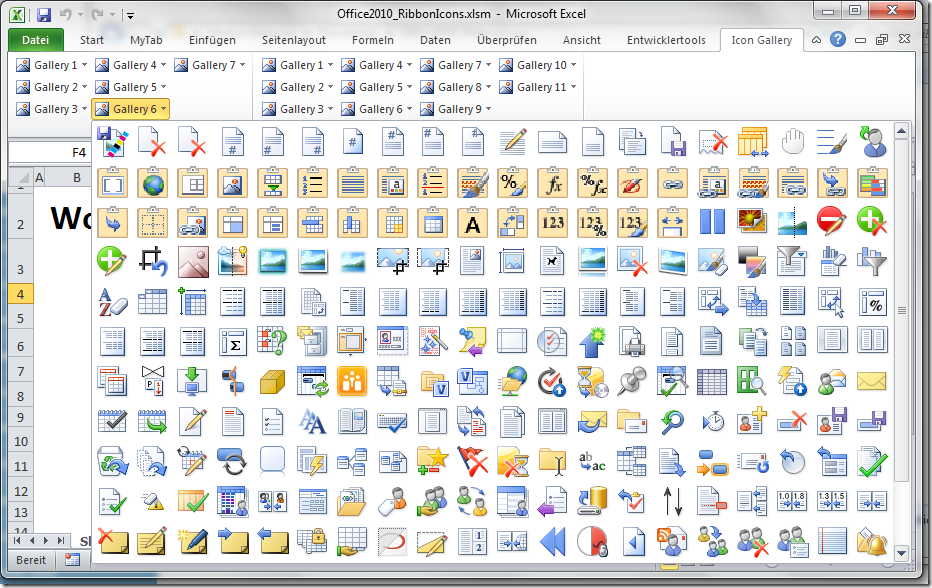
Task: Pick the orange people icon
Action: [x=352, y=381]
